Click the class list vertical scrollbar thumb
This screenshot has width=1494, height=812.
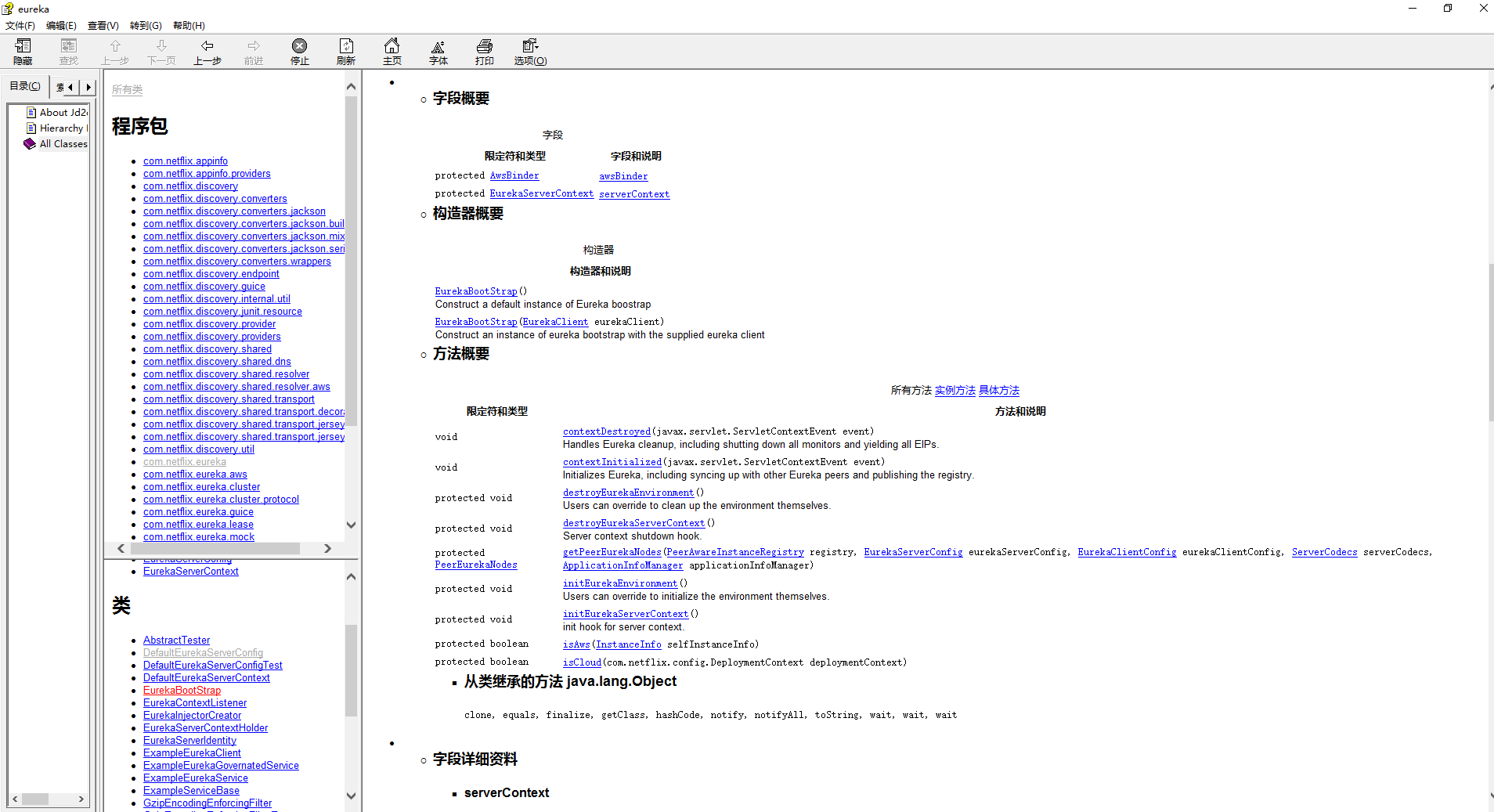coord(351,670)
